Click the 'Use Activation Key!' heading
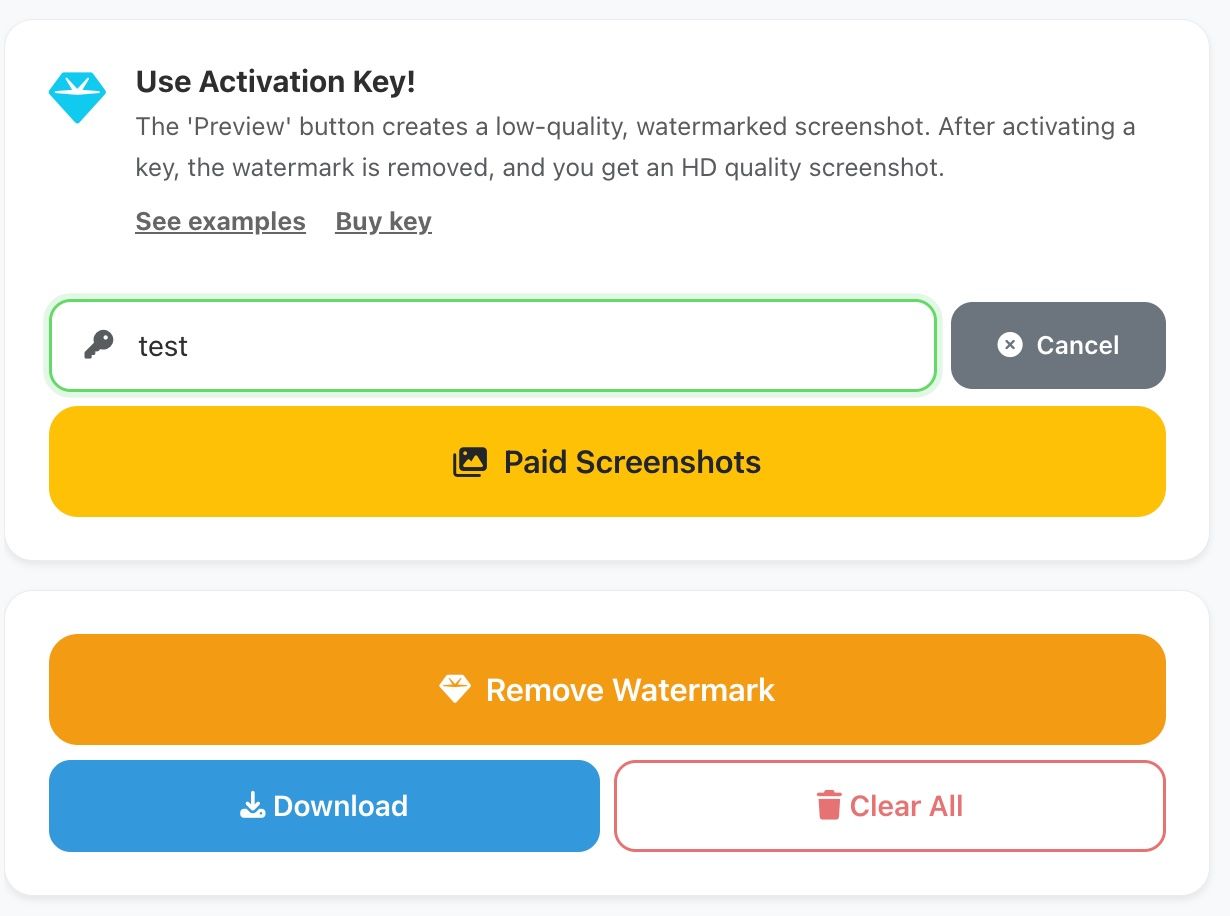 (x=274, y=81)
